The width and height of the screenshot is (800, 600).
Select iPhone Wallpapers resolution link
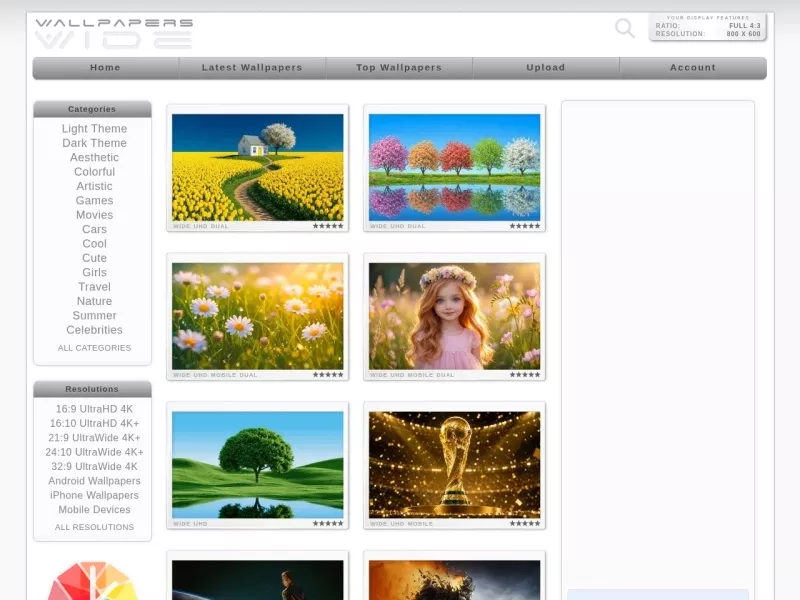tap(94, 495)
